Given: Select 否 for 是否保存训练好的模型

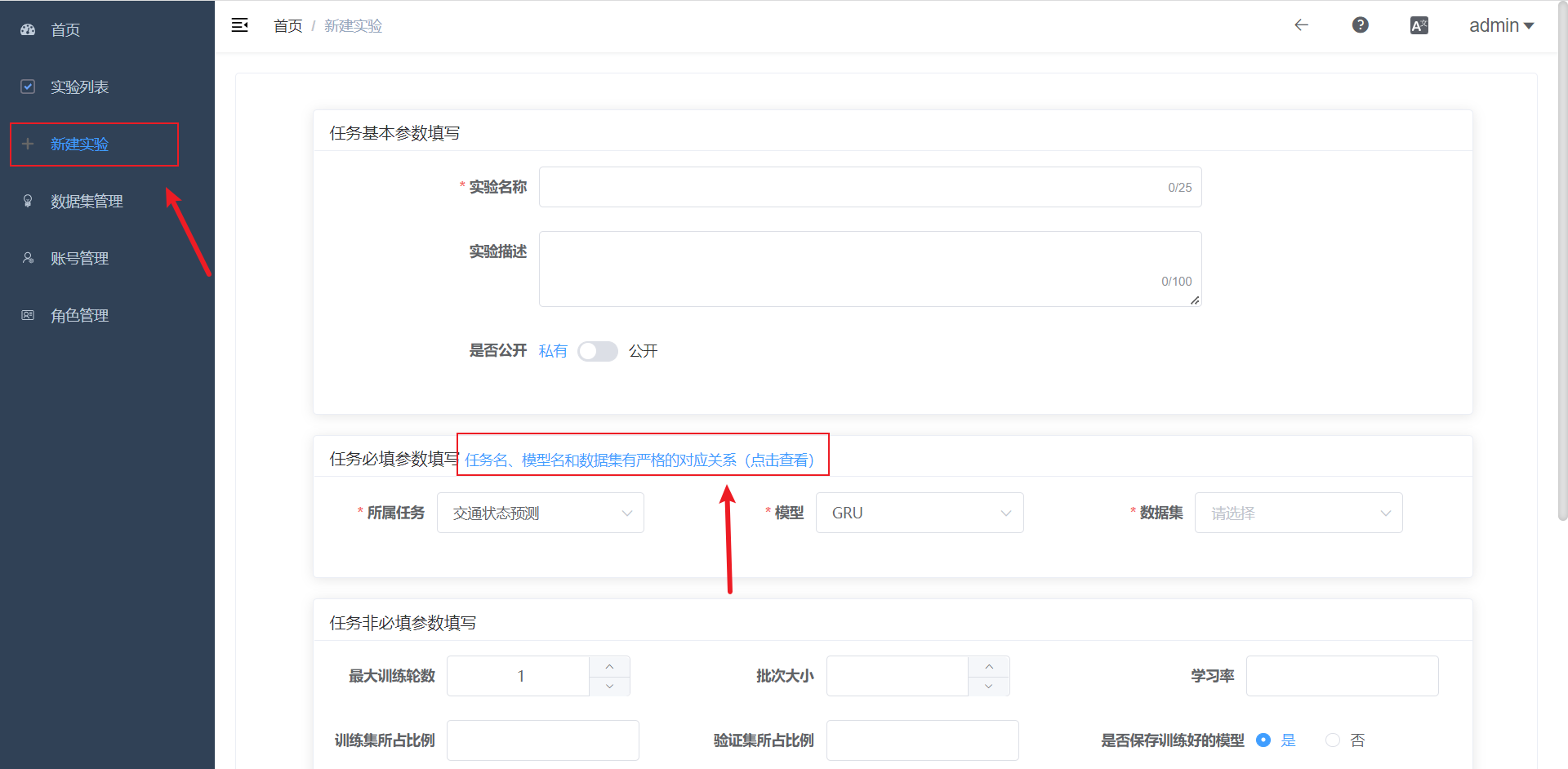Looking at the screenshot, I should 1333,740.
